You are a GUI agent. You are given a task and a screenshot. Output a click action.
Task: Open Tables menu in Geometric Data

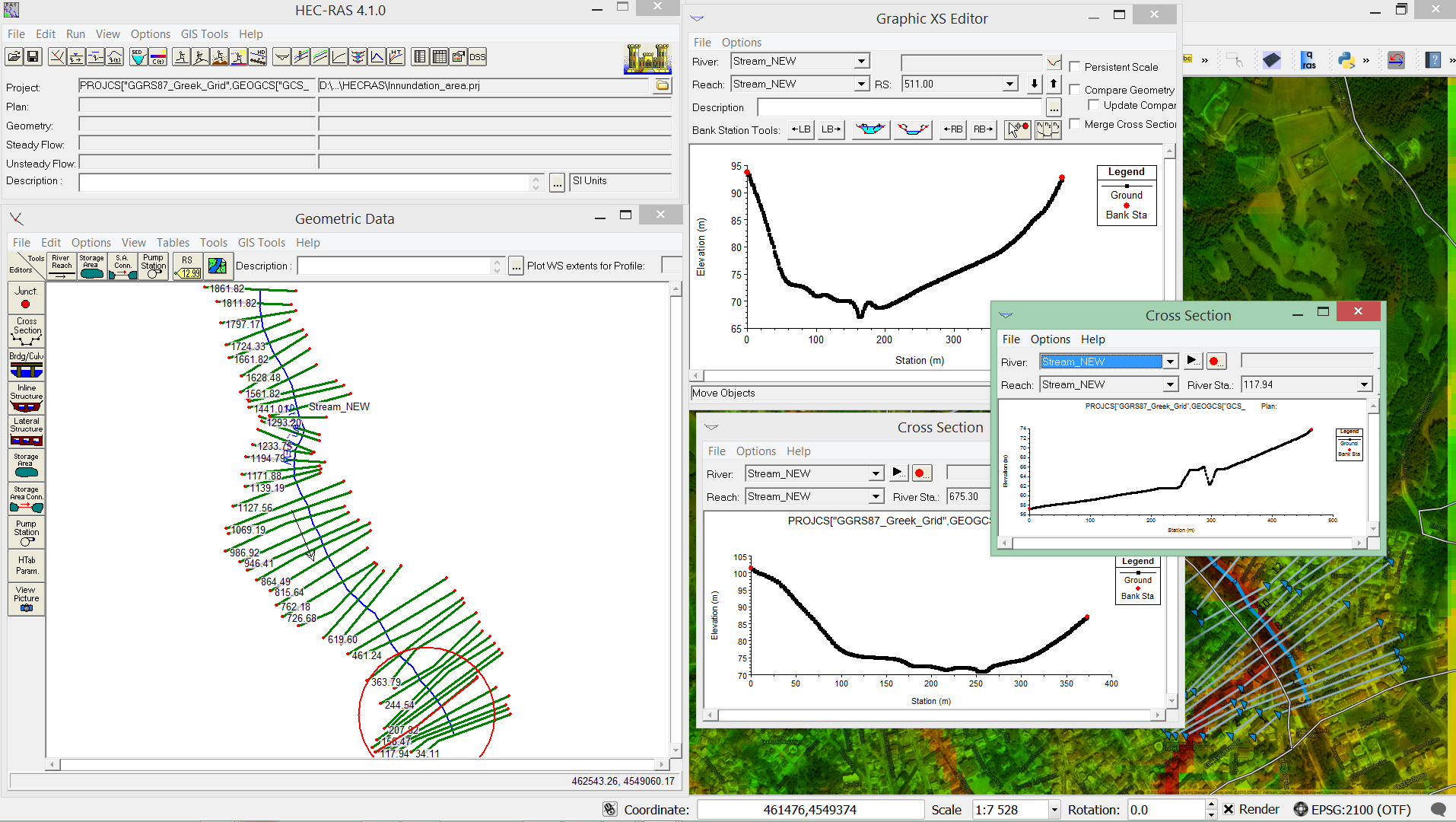click(x=173, y=242)
